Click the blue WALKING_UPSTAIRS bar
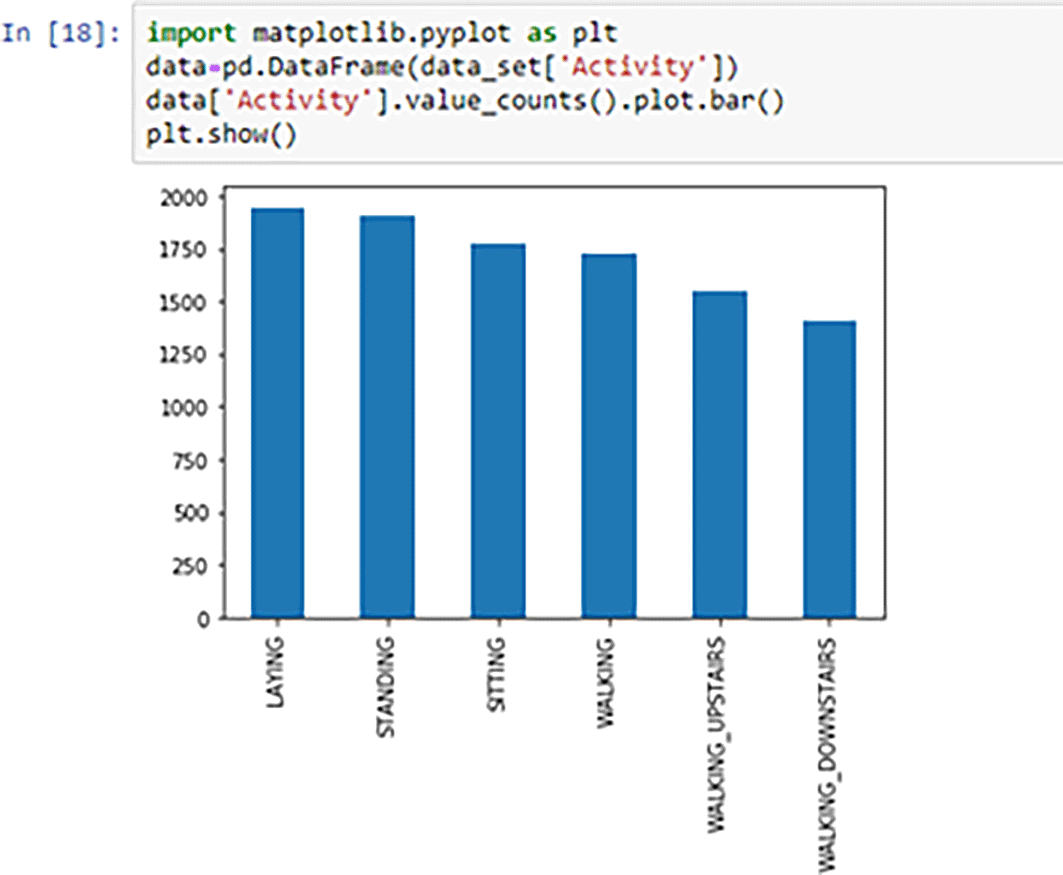This screenshot has height=875, width=1063. pos(719,455)
